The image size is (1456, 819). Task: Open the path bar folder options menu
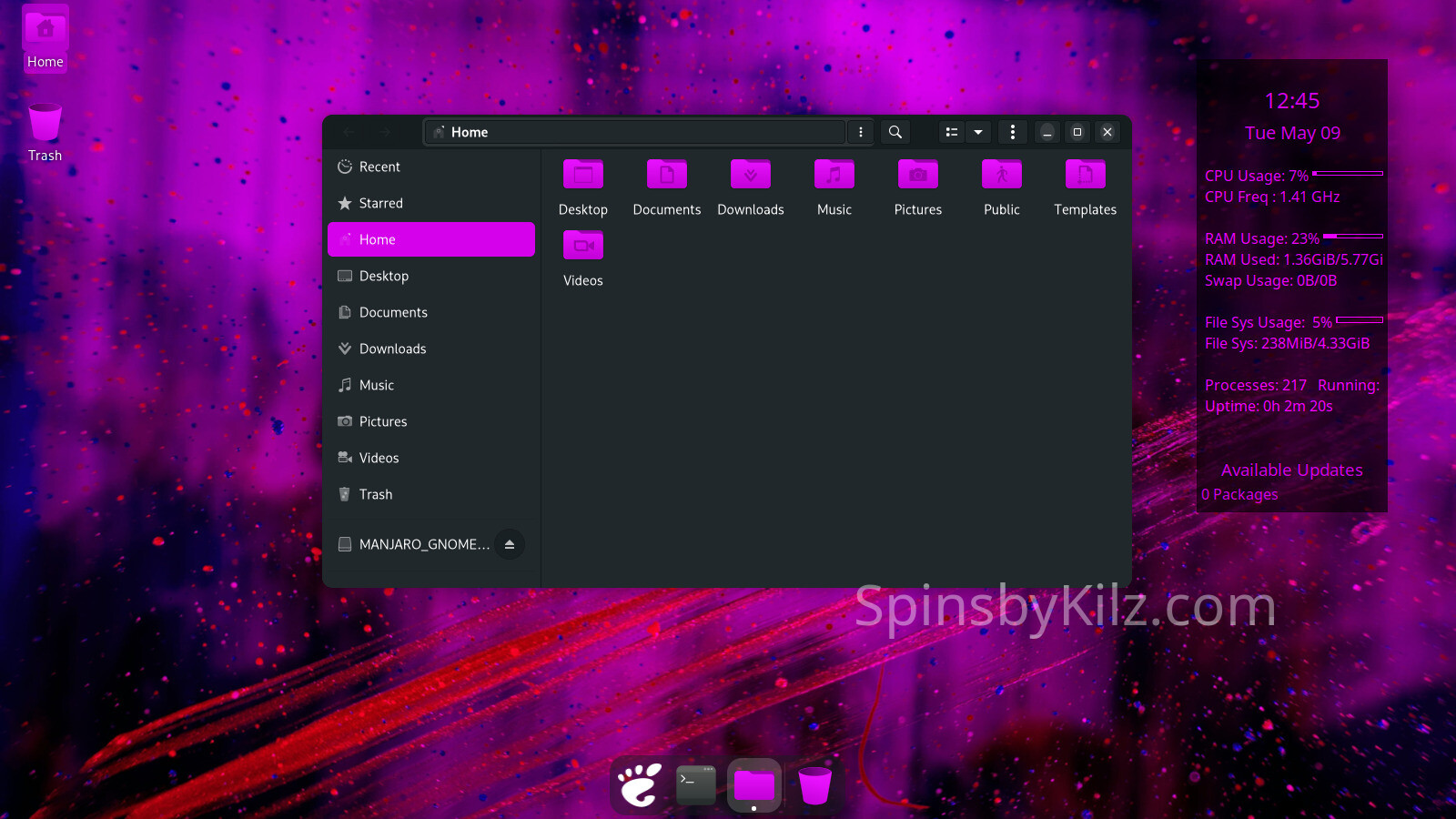[x=861, y=132]
